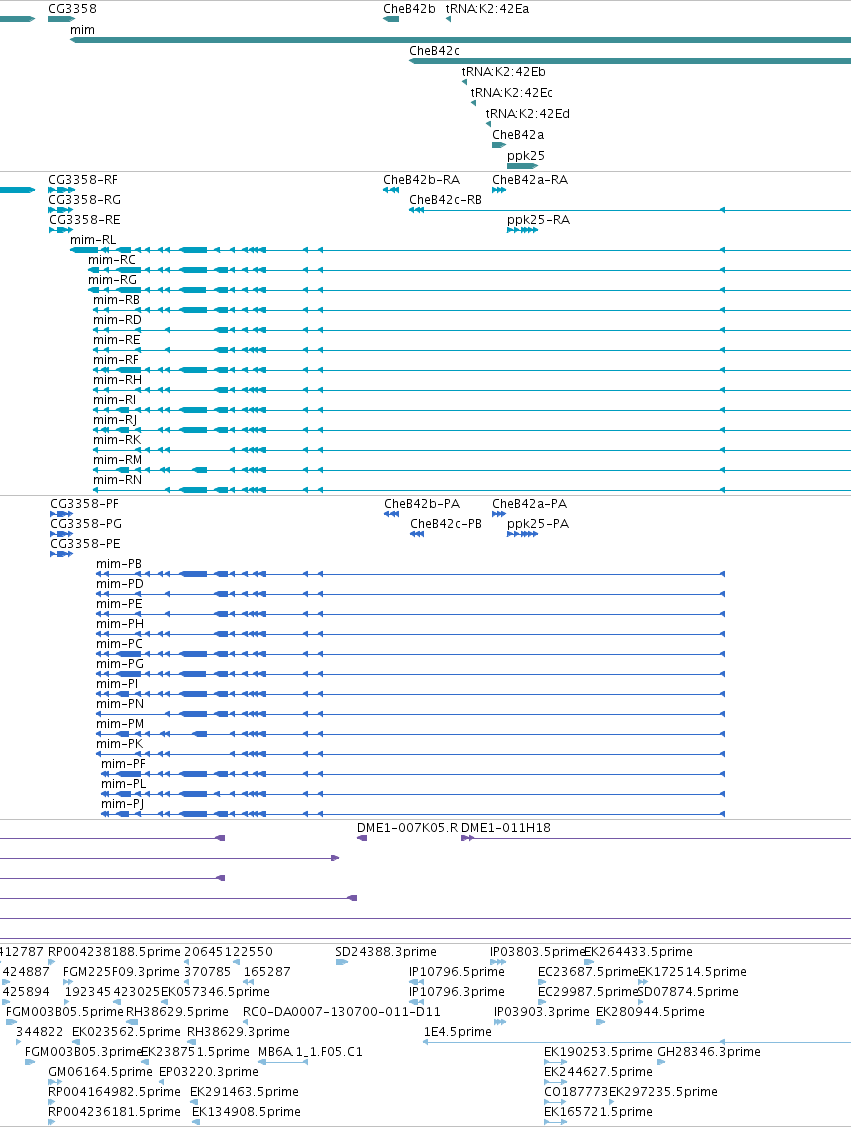Click the CG3358-RE transcript label
This screenshot has width=851, height=1127.
click(84, 220)
